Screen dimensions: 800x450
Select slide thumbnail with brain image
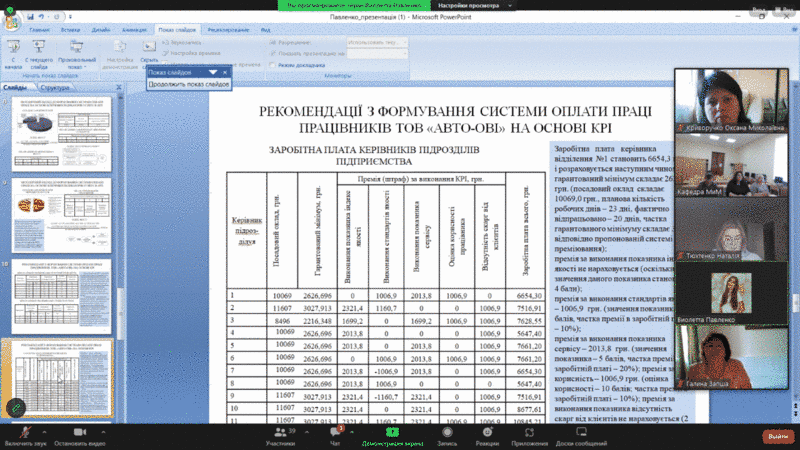coord(62,215)
